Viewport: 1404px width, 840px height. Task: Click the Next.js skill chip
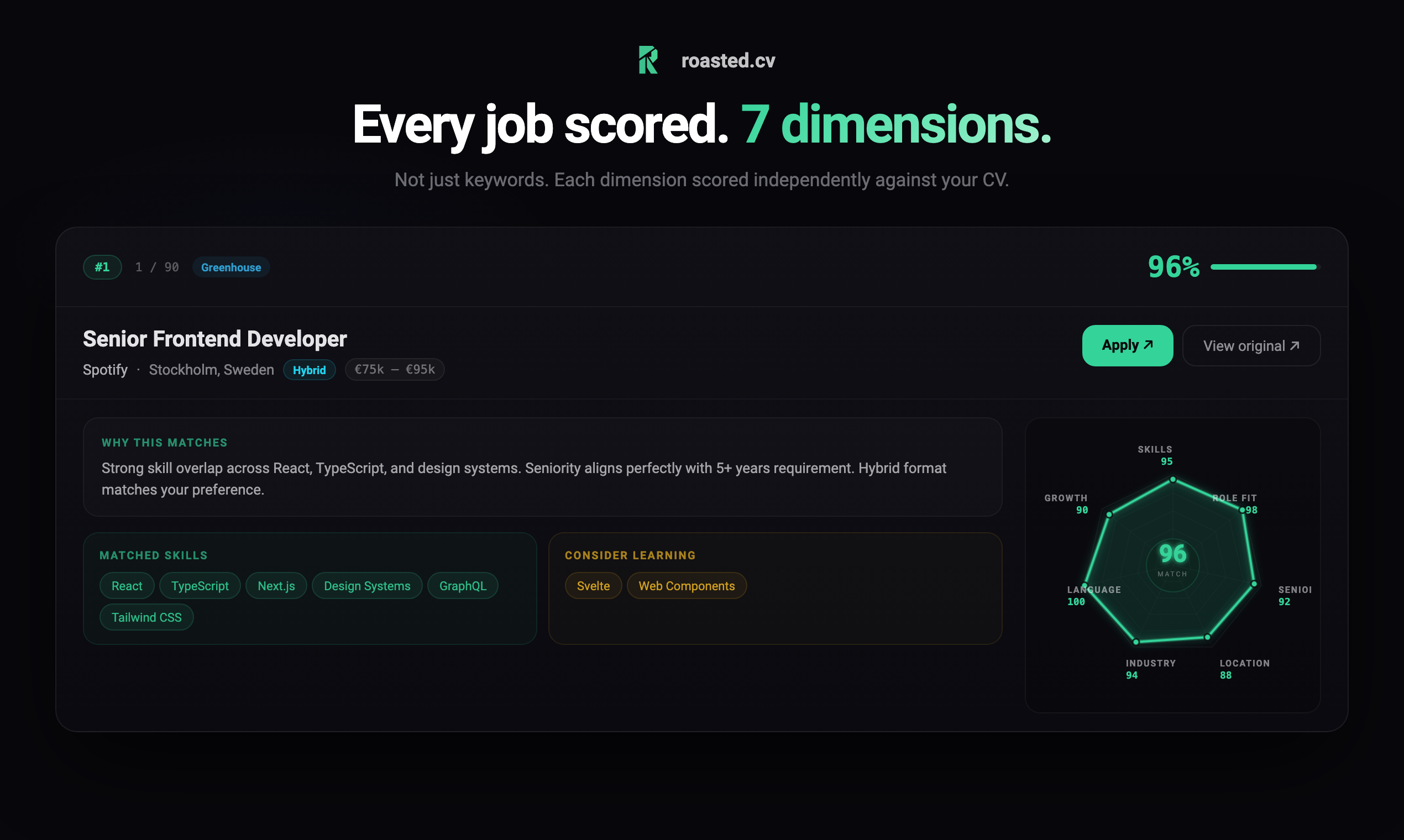click(x=276, y=586)
